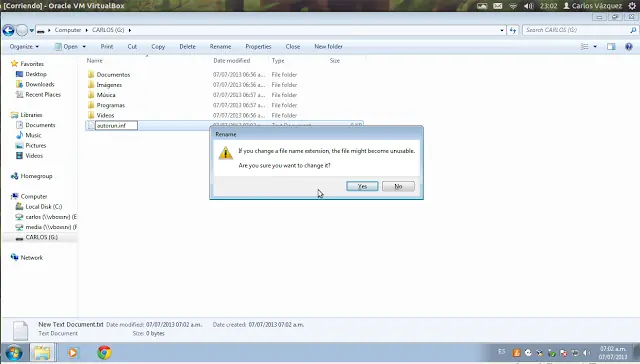Select Network in the navigation pane
The image size is (640, 364).
click(31, 258)
